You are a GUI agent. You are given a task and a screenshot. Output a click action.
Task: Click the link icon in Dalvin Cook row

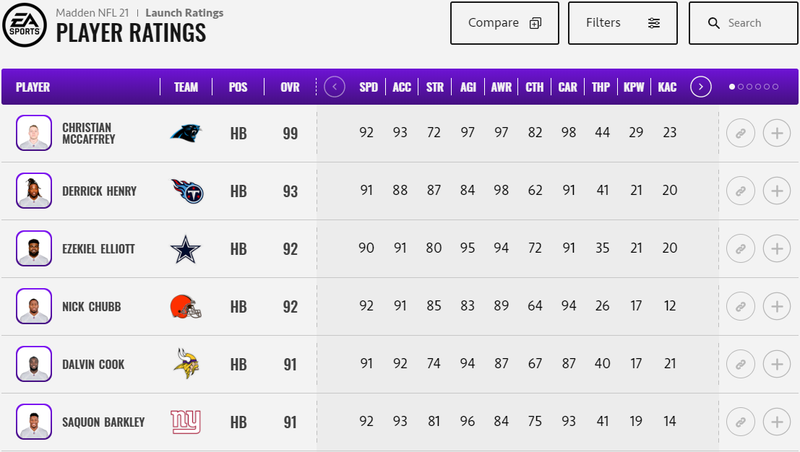point(740,364)
